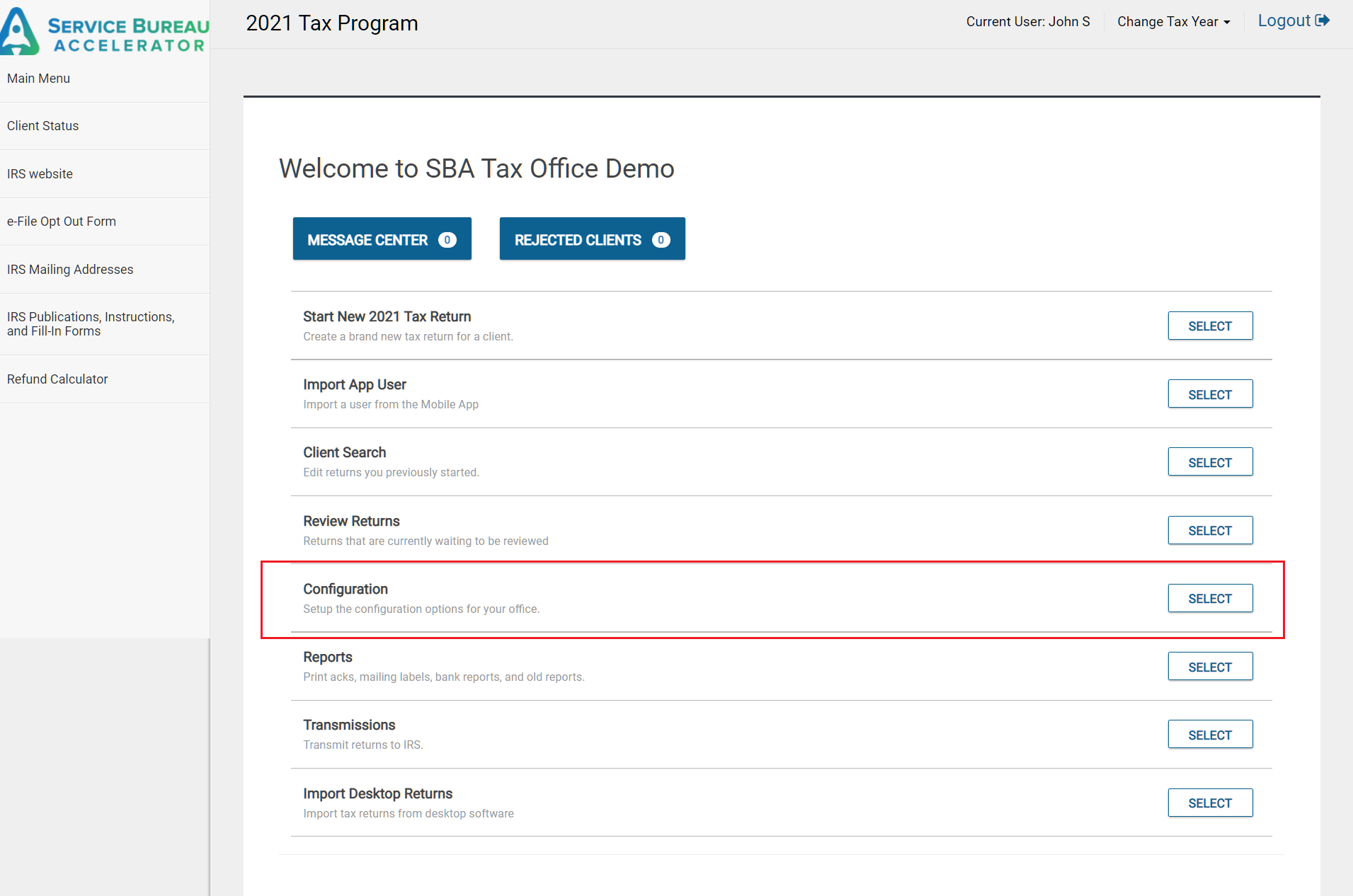Click the Rejected Clients count badge

(x=661, y=240)
